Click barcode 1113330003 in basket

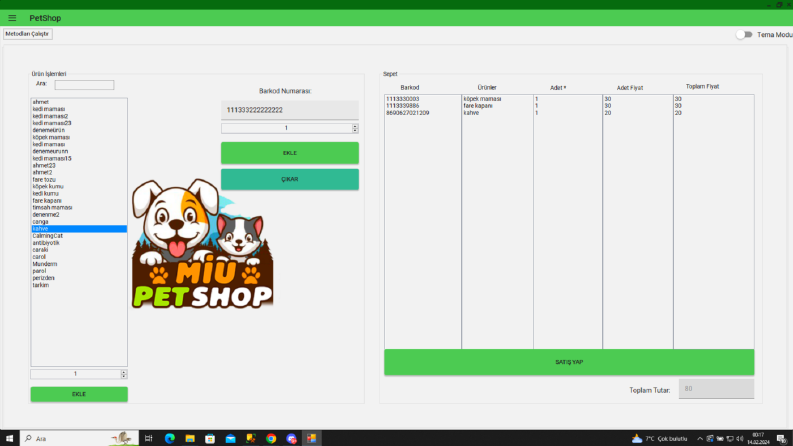coord(403,99)
